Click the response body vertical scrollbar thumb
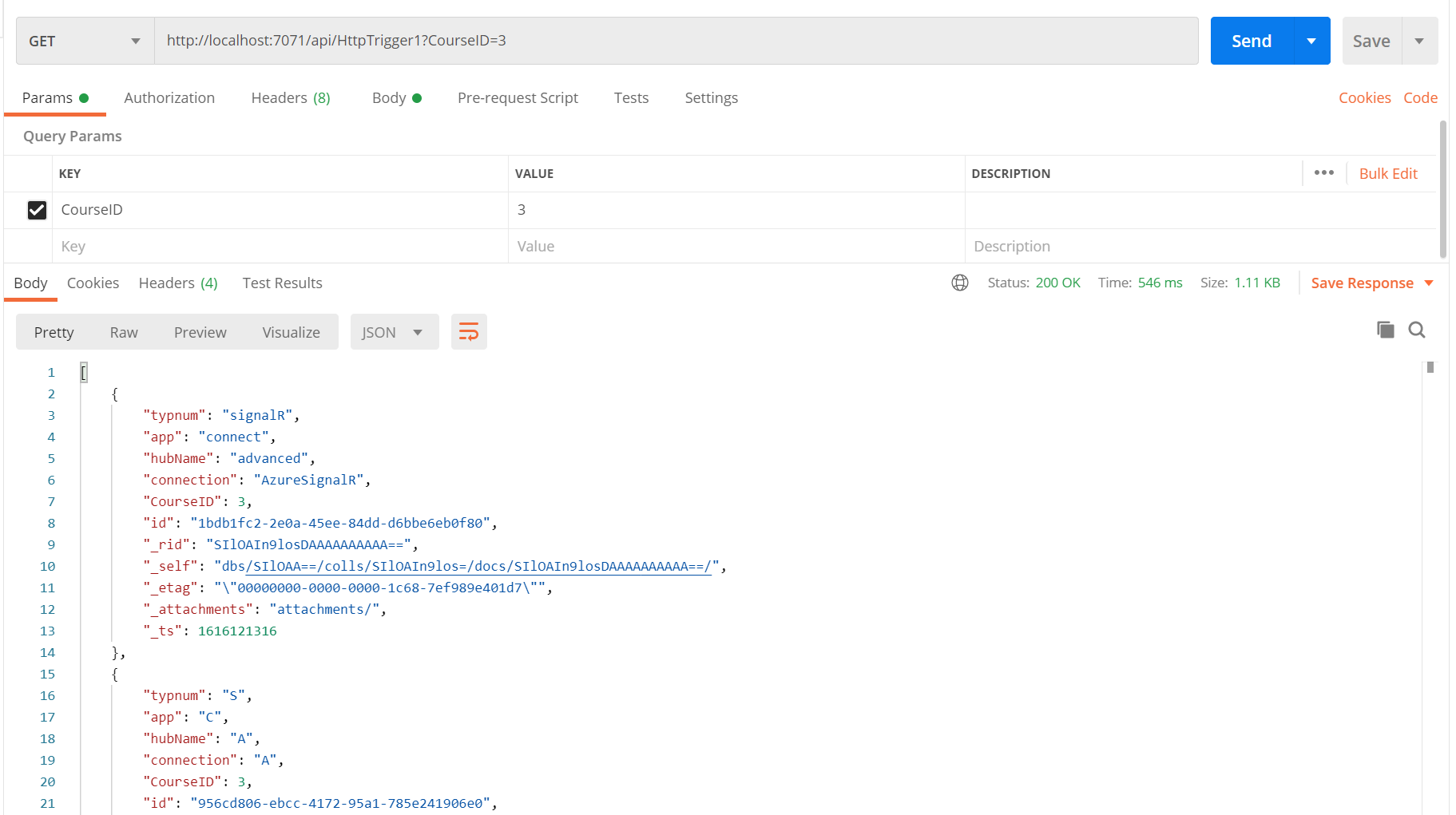The width and height of the screenshot is (1456, 815). pos(1430,367)
